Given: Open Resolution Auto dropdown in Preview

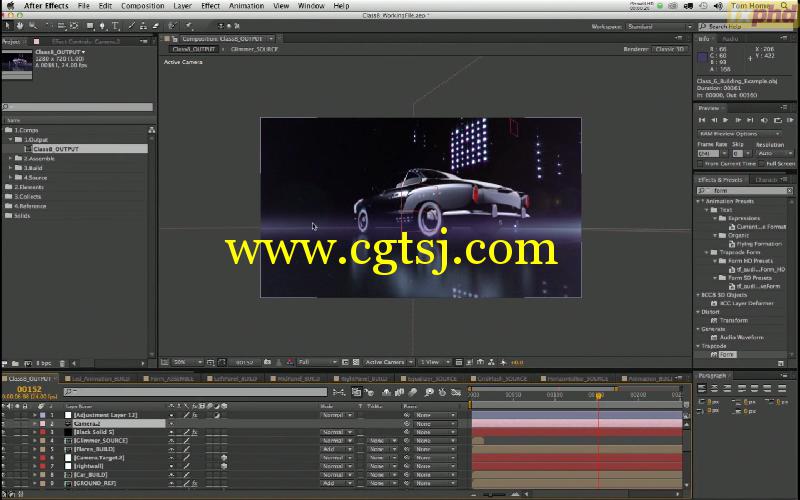Looking at the screenshot, I should point(774,153).
